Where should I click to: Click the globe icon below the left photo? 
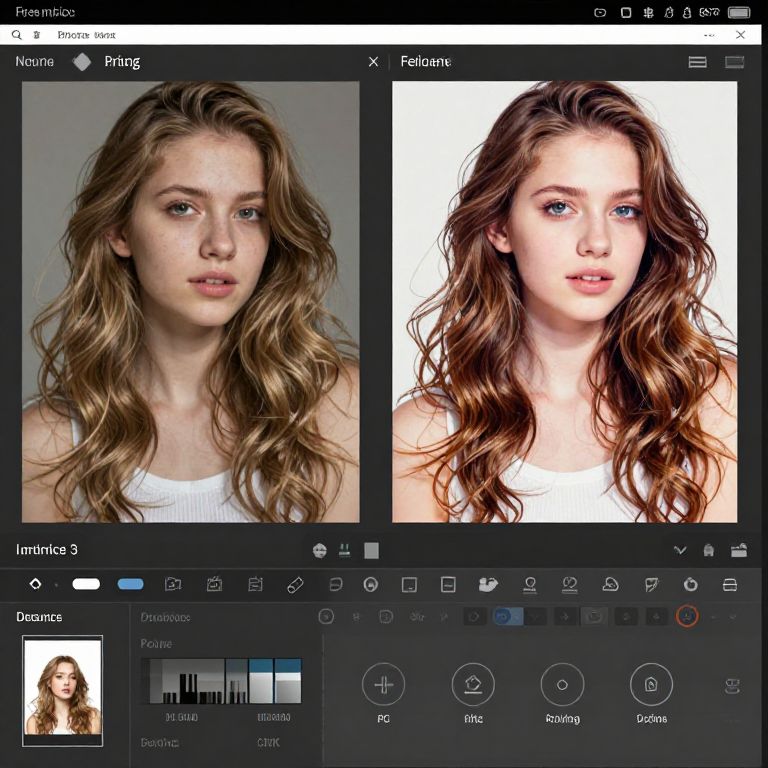point(320,550)
